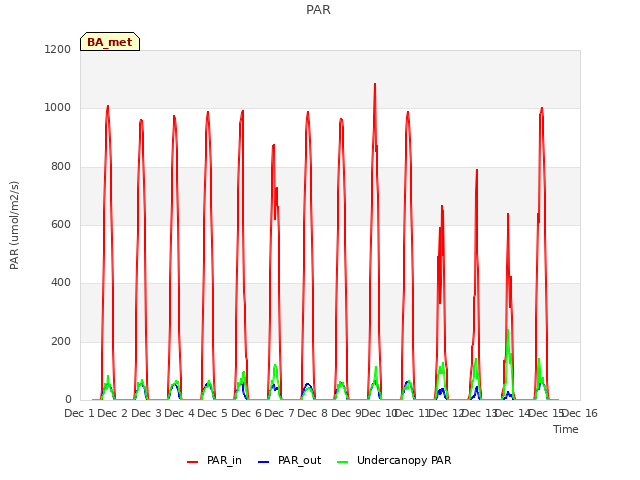This screenshot has height=480, width=640.
Task: Toggle Undercanopy PAR legend entry
Action: pos(394,460)
